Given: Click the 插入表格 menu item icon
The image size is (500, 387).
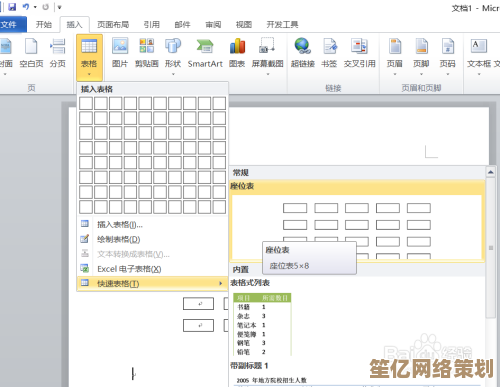Looking at the screenshot, I should [x=85, y=224].
